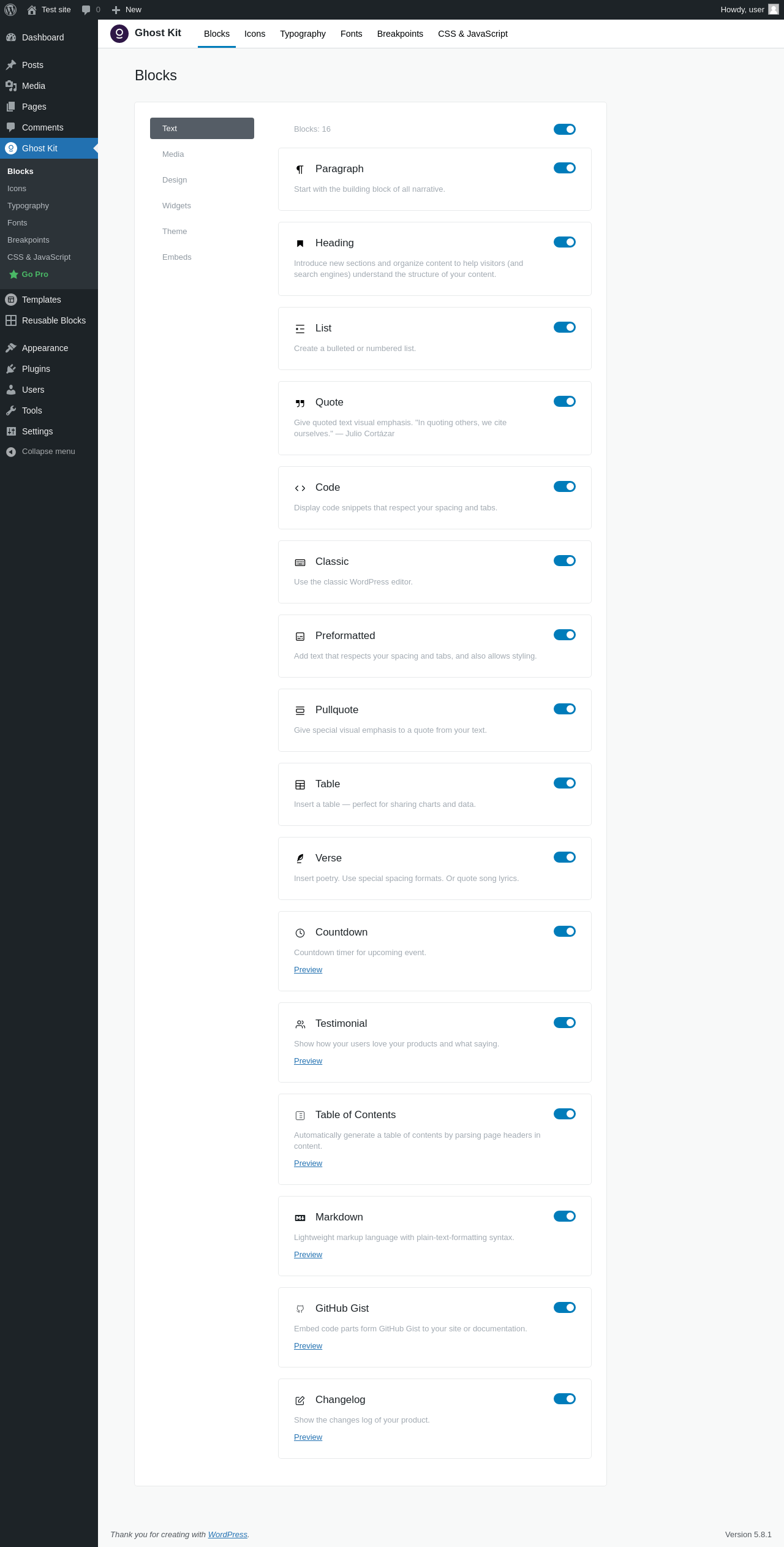Toggle the Classic block switch
784x1547 pixels.
pyautogui.click(x=565, y=561)
